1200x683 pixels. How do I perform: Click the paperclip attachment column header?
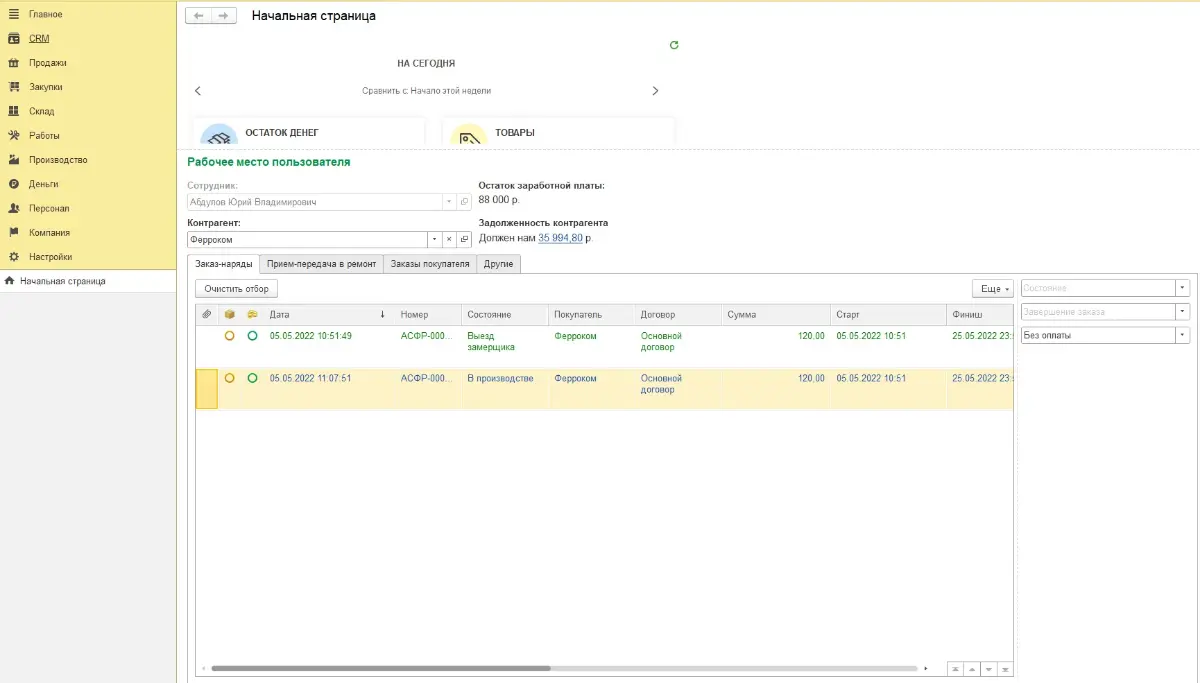click(x=207, y=315)
